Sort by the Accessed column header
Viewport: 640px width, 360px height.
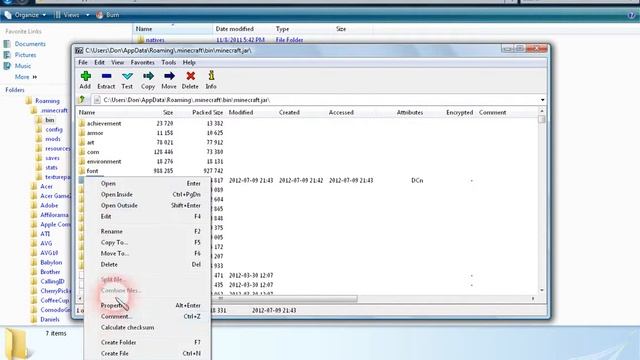click(x=341, y=112)
